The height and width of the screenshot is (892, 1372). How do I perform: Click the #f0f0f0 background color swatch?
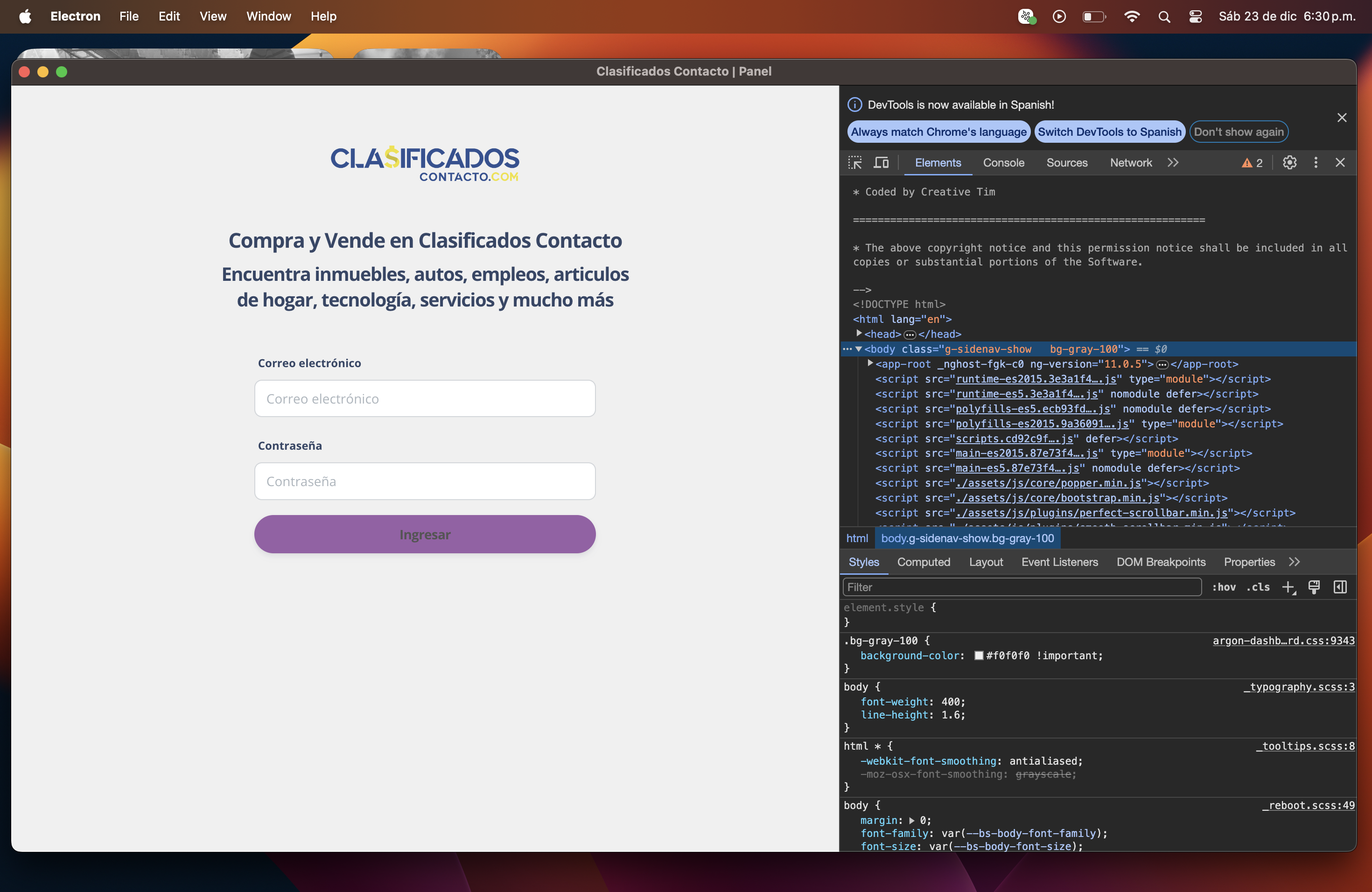point(978,656)
